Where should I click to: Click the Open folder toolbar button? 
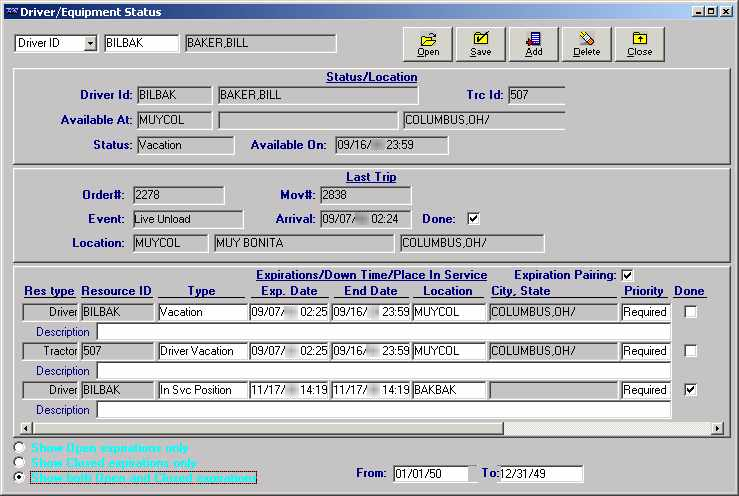(x=428, y=43)
